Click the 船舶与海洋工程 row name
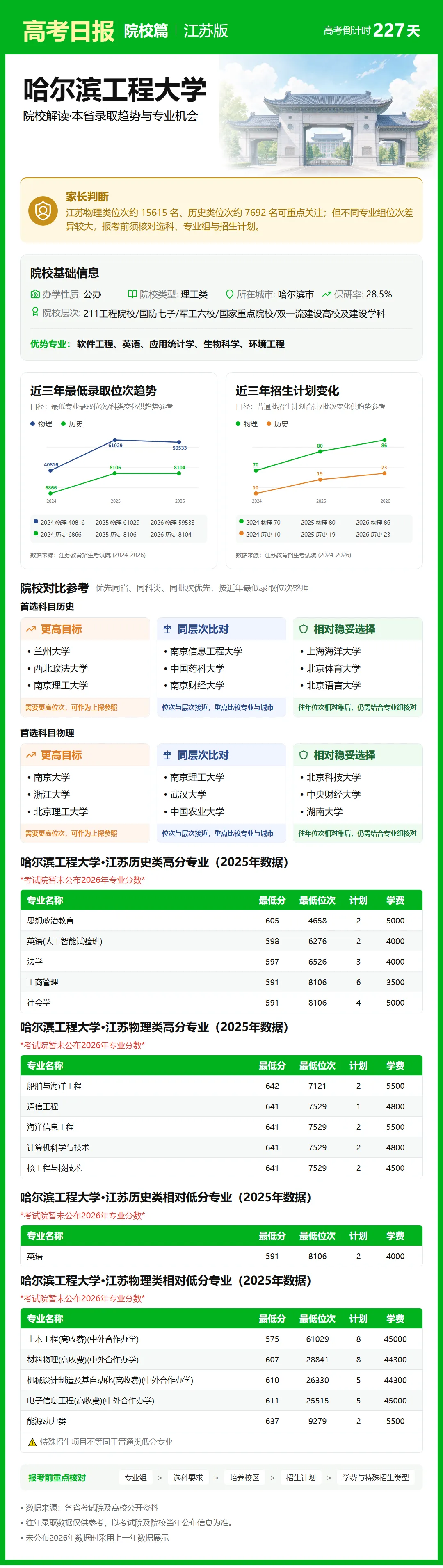The width and height of the screenshot is (443, 1568). coord(54,1086)
